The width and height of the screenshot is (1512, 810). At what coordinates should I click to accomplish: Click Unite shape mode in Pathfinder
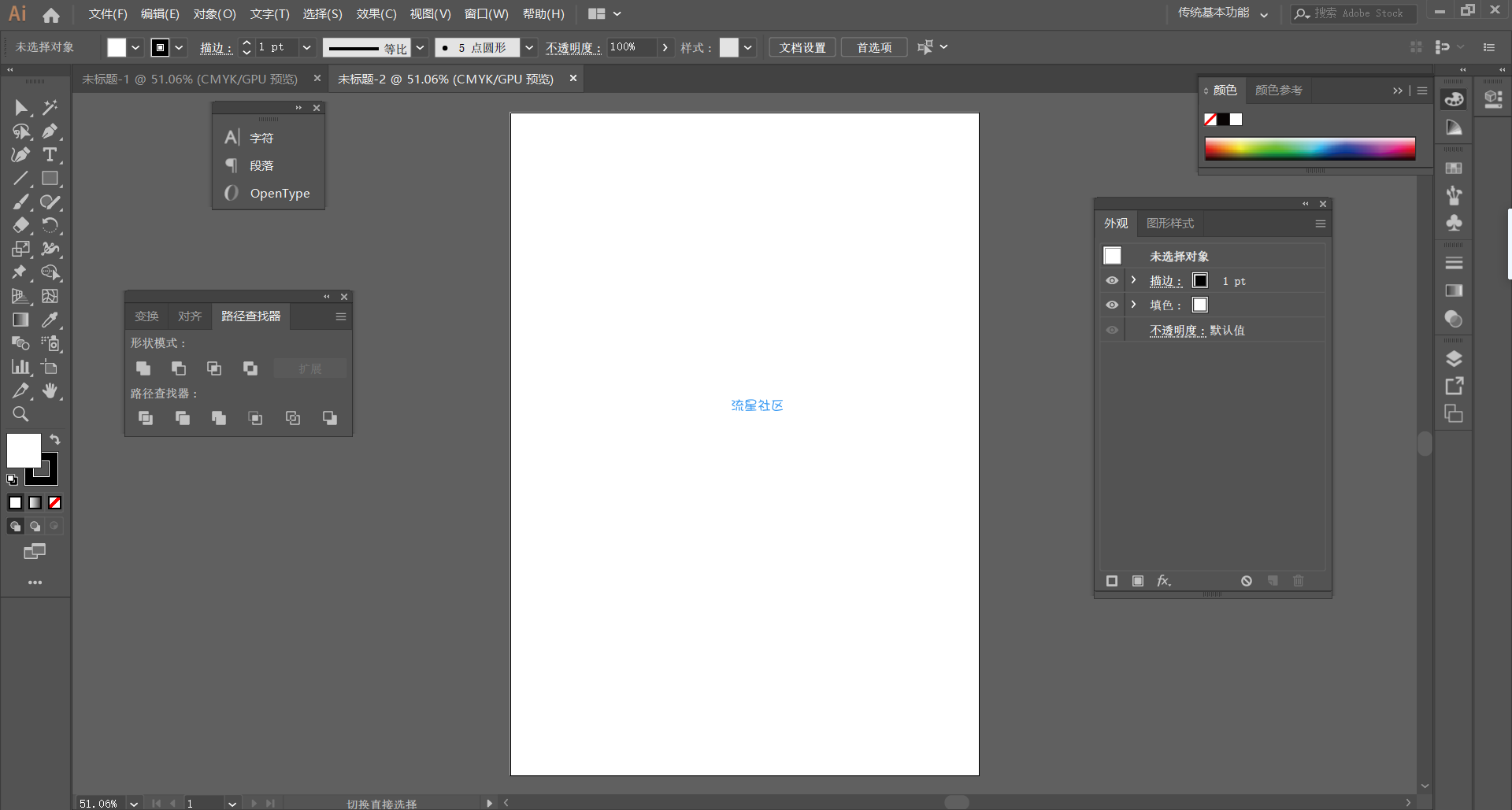[x=143, y=368]
